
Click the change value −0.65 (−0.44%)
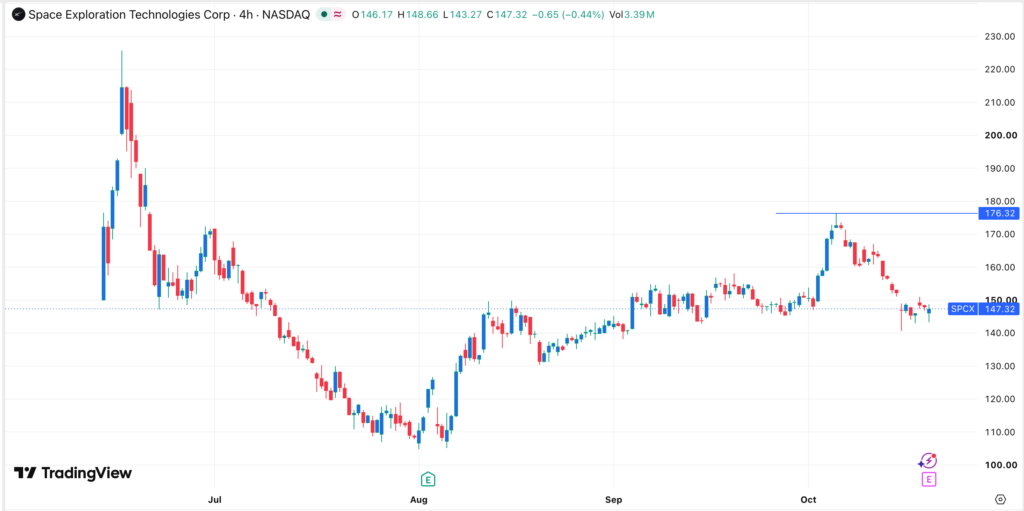(x=568, y=14)
